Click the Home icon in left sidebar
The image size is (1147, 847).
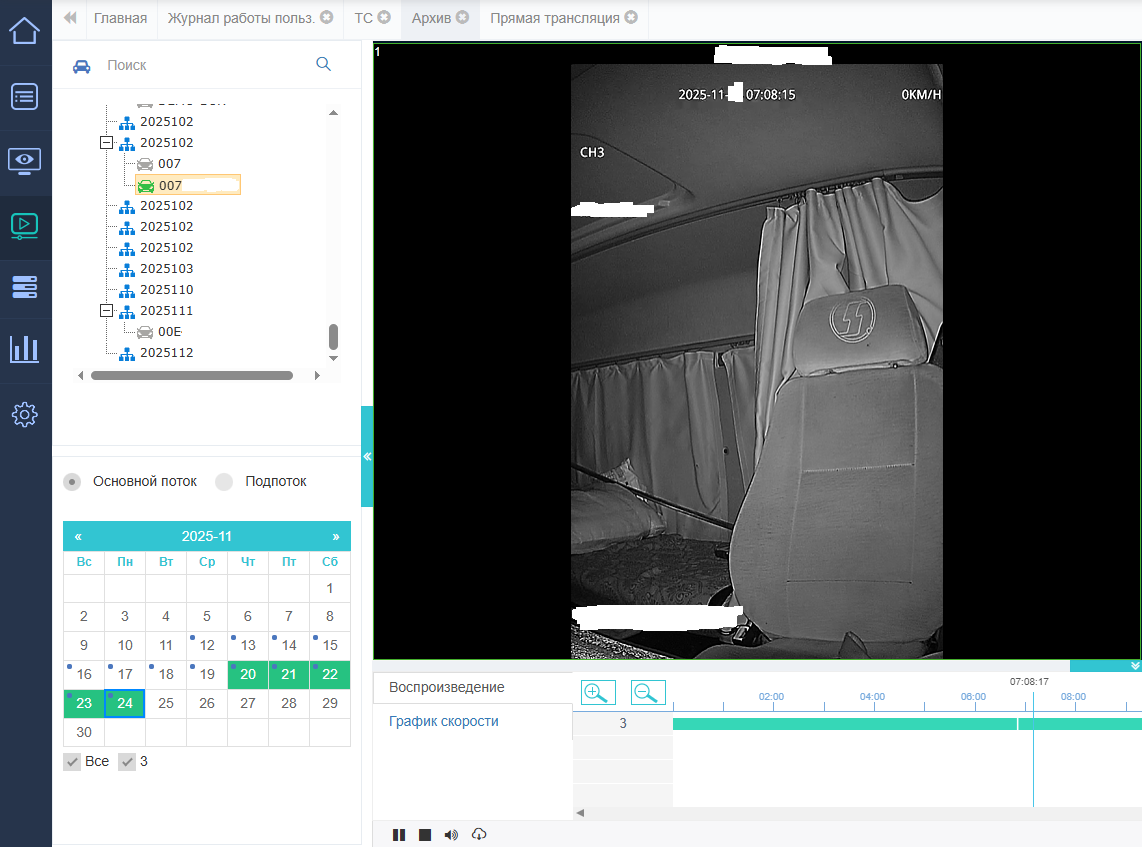(25, 30)
